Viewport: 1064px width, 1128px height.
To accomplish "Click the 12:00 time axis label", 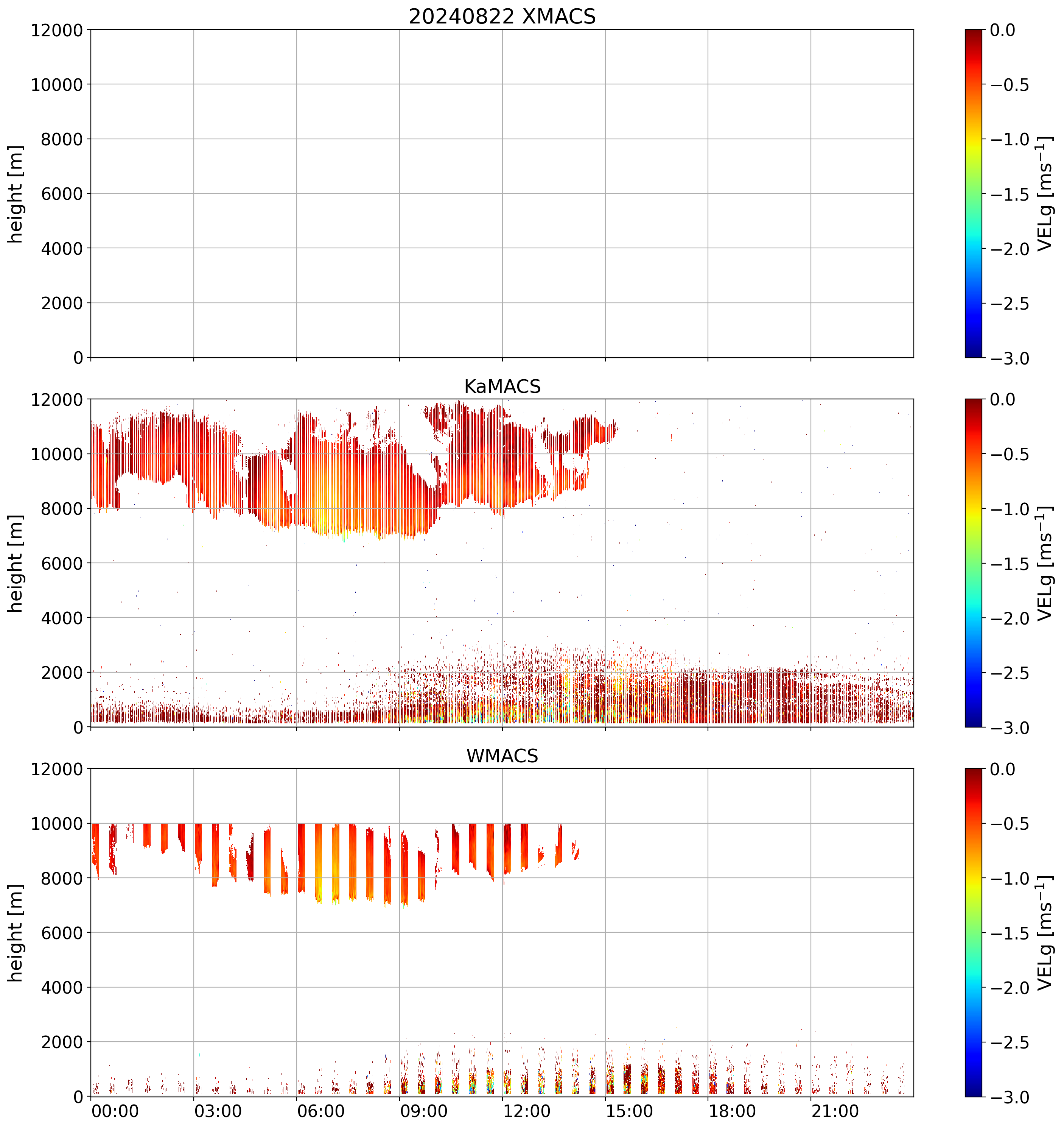I will click(x=527, y=1111).
